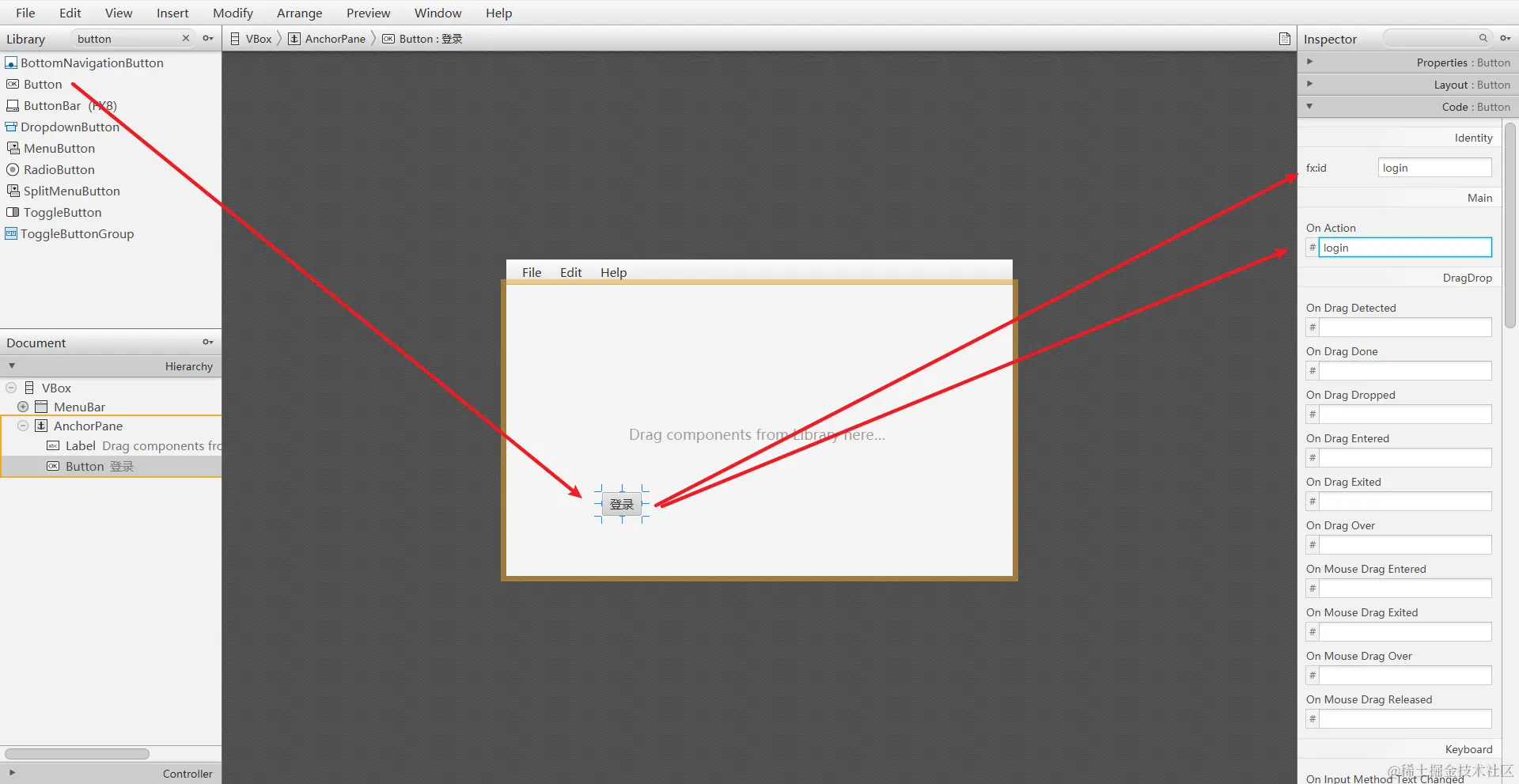Viewport: 1519px width, 784px height.
Task: Collapse the AnchorPane node in the Hierarchy
Action: click(x=22, y=426)
